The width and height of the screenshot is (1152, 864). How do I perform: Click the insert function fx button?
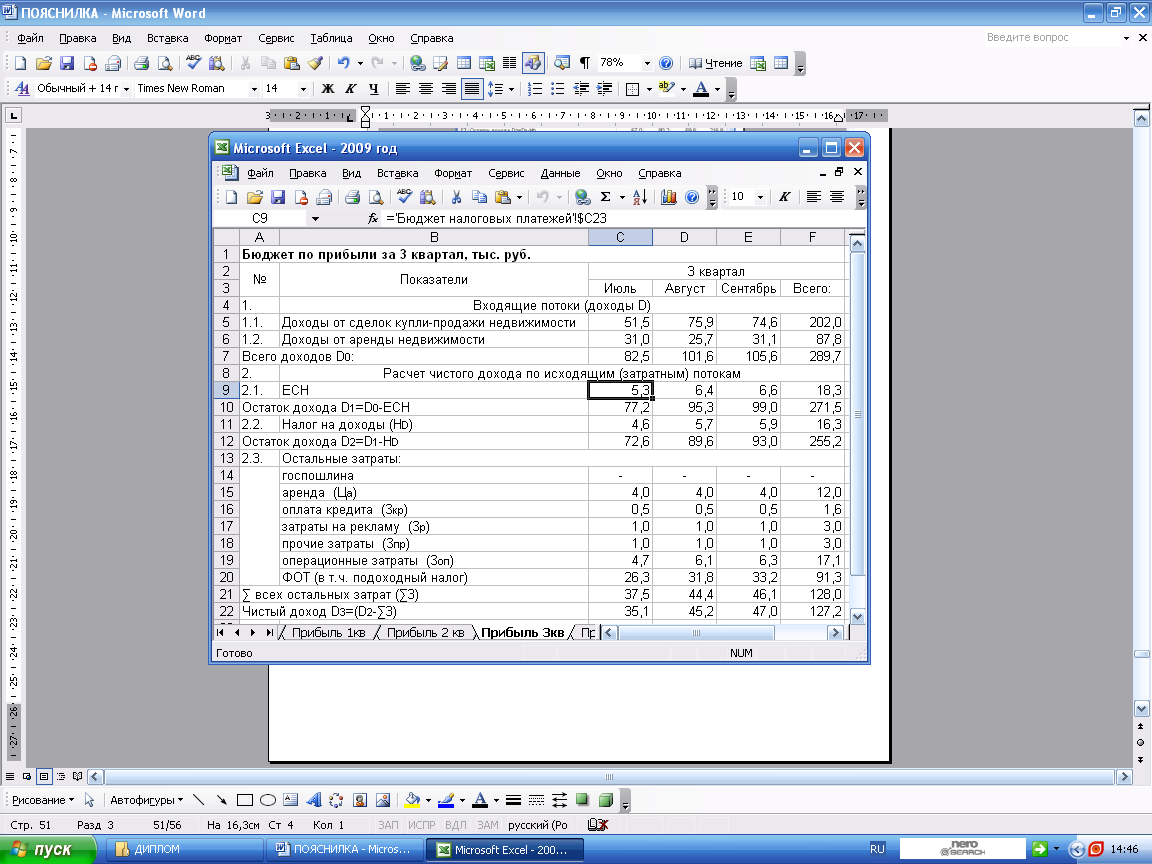(x=373, y=218)
